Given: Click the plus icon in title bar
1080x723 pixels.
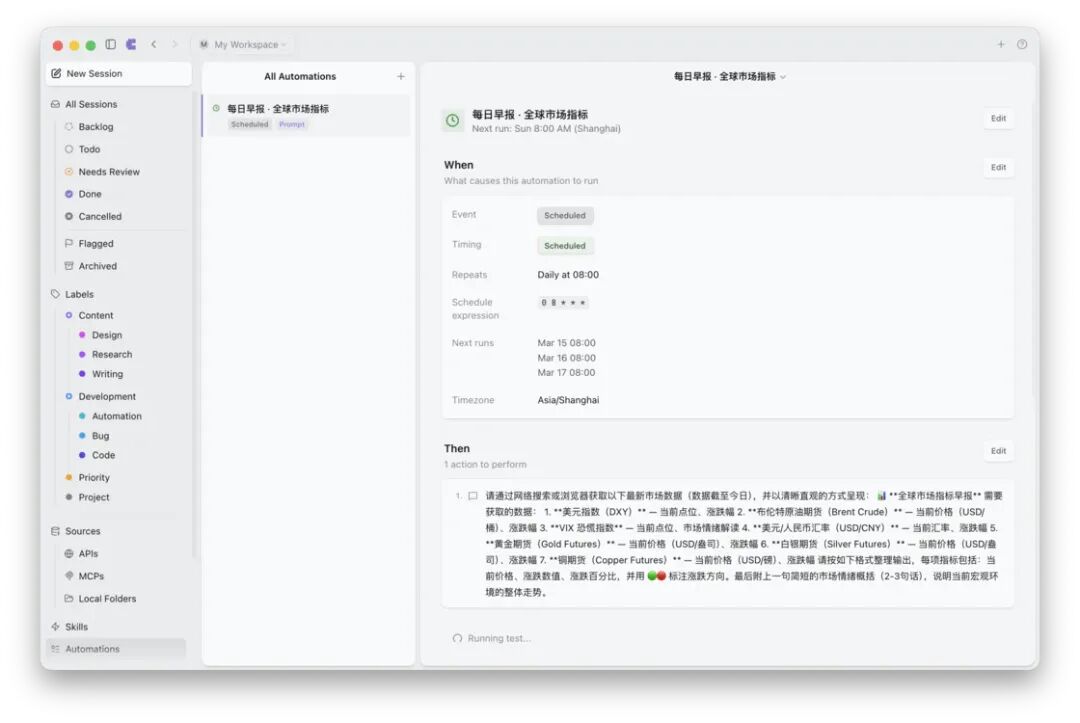Looking at the screenshot, I should 1001,45.
